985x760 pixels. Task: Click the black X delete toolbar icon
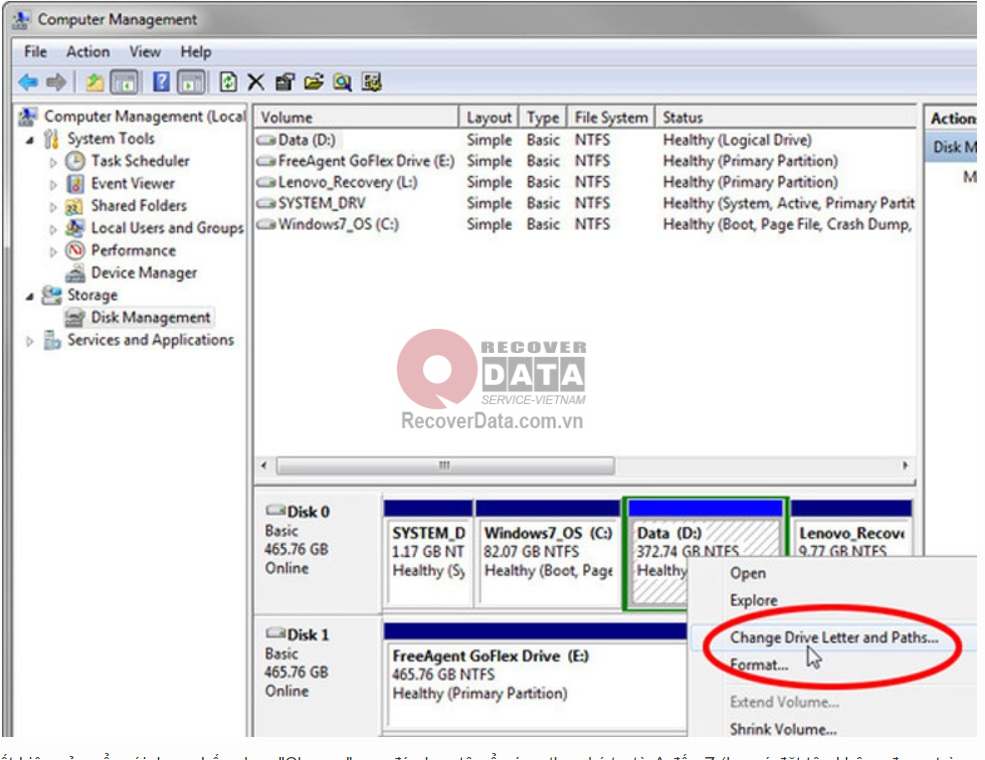click(x=256, y=82)
